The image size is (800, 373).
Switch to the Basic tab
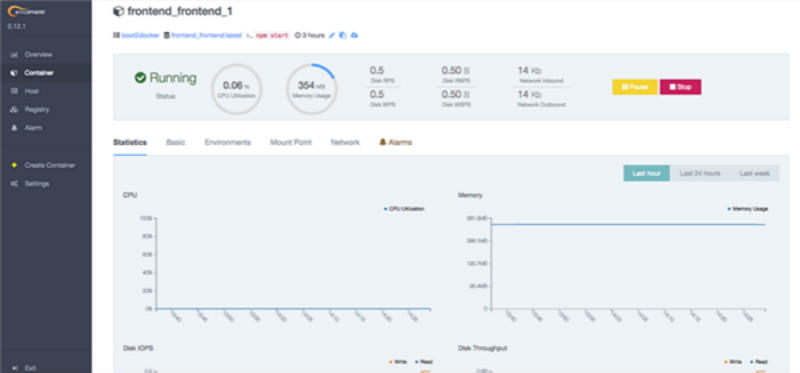176,142
